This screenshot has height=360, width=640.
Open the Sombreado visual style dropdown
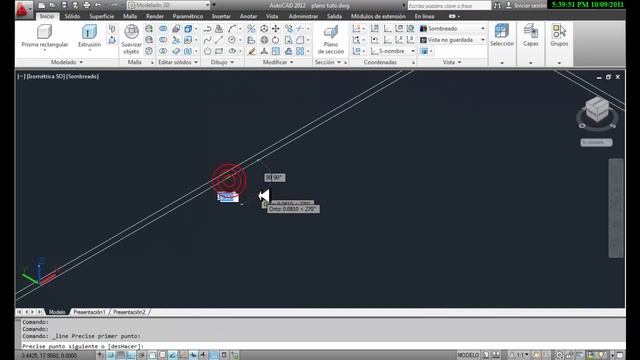[x=452, y=29]
